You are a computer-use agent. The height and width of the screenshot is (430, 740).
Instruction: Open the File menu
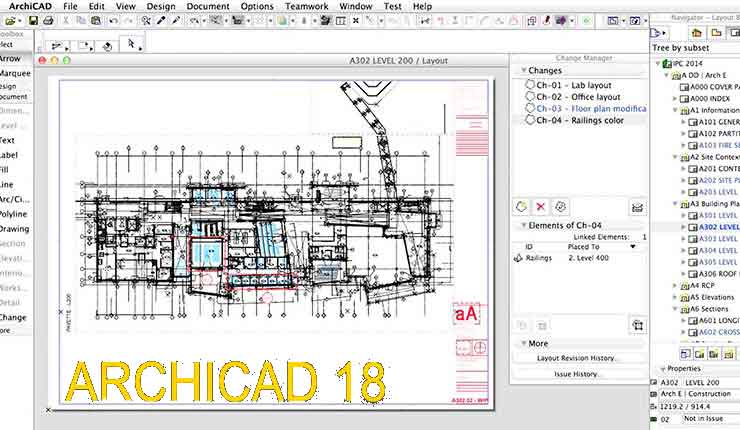pyautogui.click(x=70, y=6)
